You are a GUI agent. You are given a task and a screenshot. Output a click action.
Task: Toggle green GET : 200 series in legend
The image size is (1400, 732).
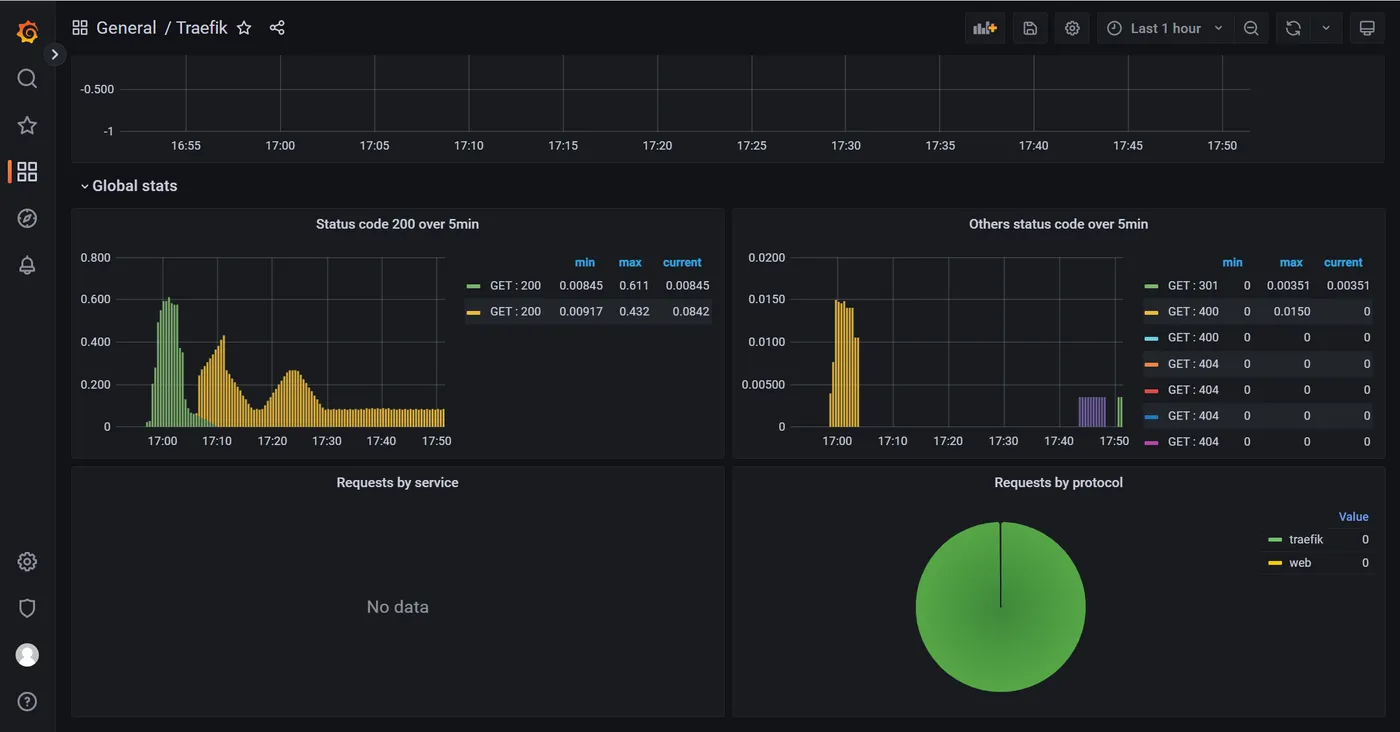(x=515, y=286)
